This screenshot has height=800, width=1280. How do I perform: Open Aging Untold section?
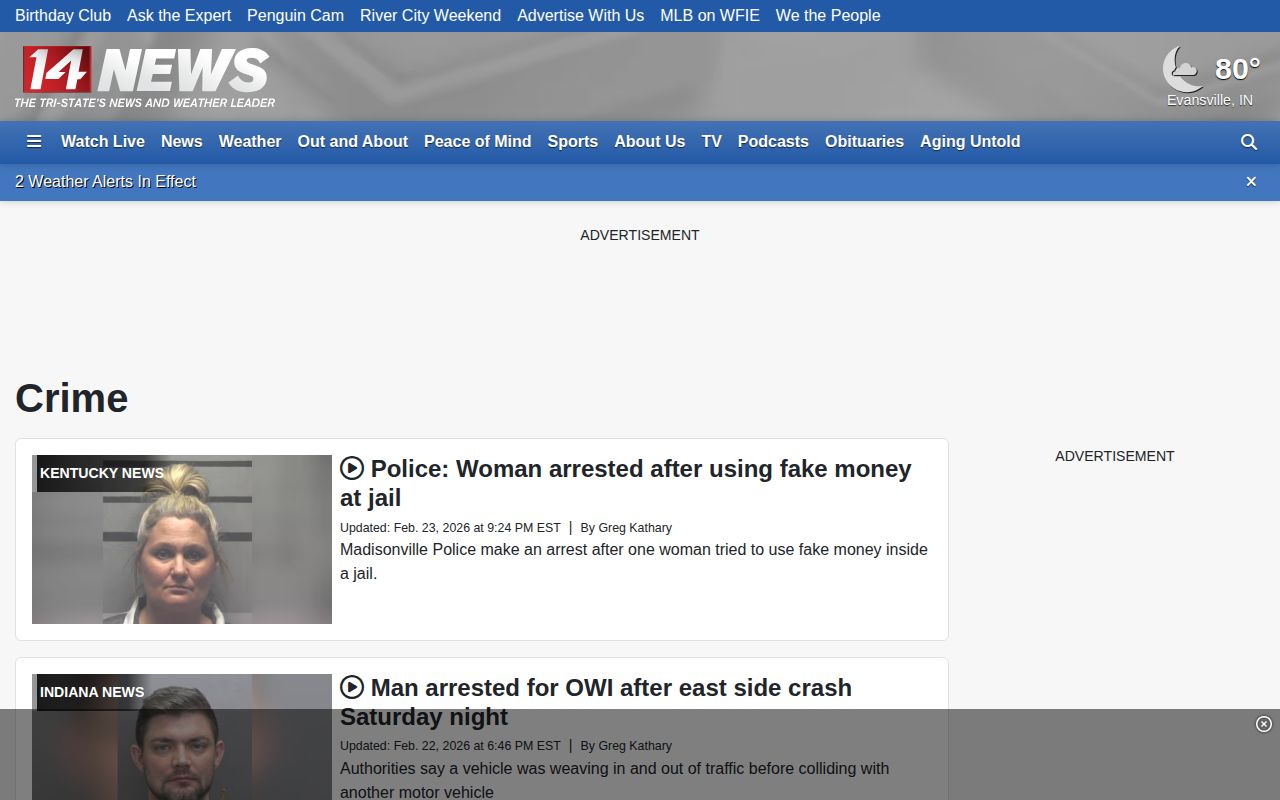pos(970,142)
